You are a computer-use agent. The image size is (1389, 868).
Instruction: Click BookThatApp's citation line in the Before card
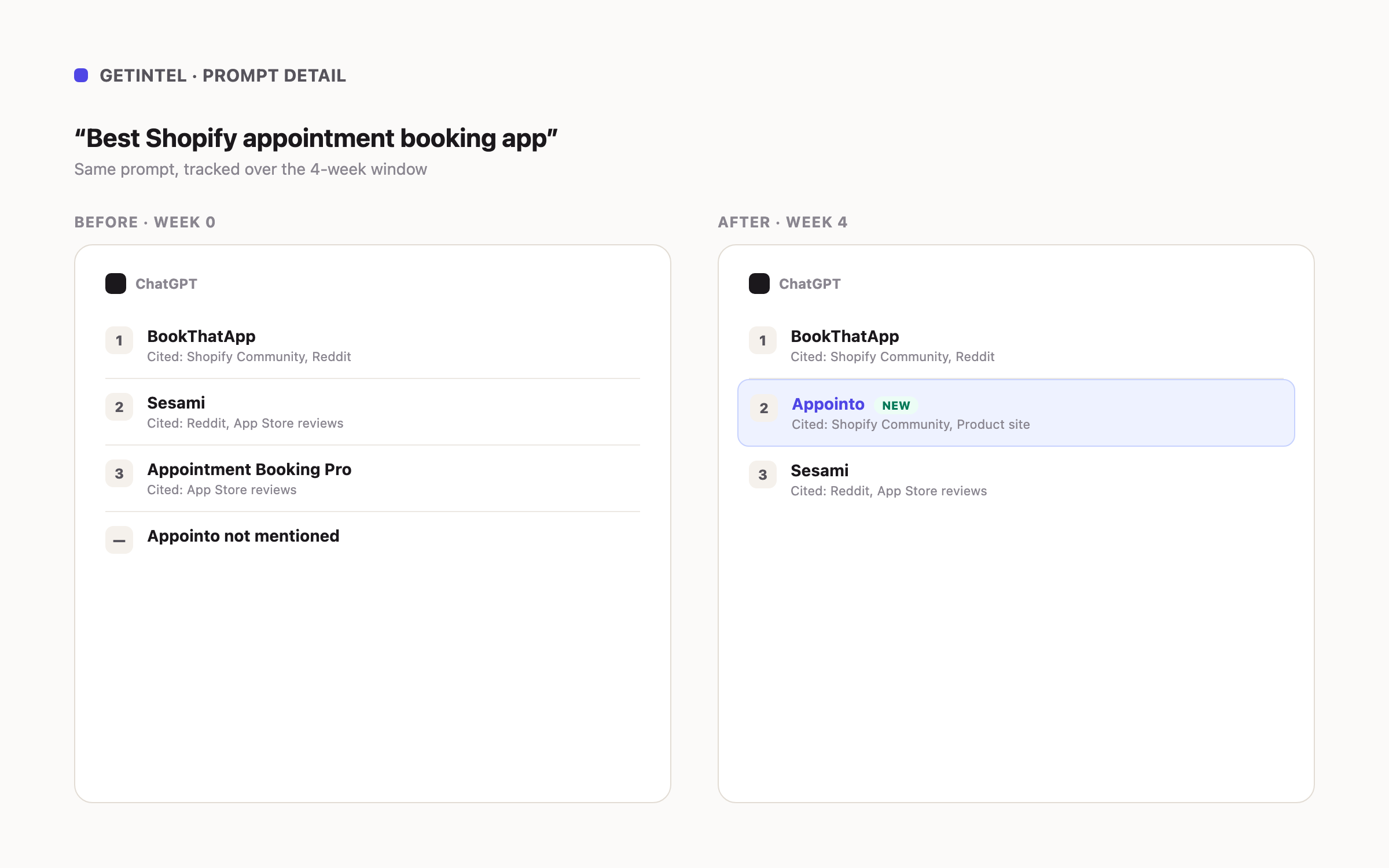[249, 356]
